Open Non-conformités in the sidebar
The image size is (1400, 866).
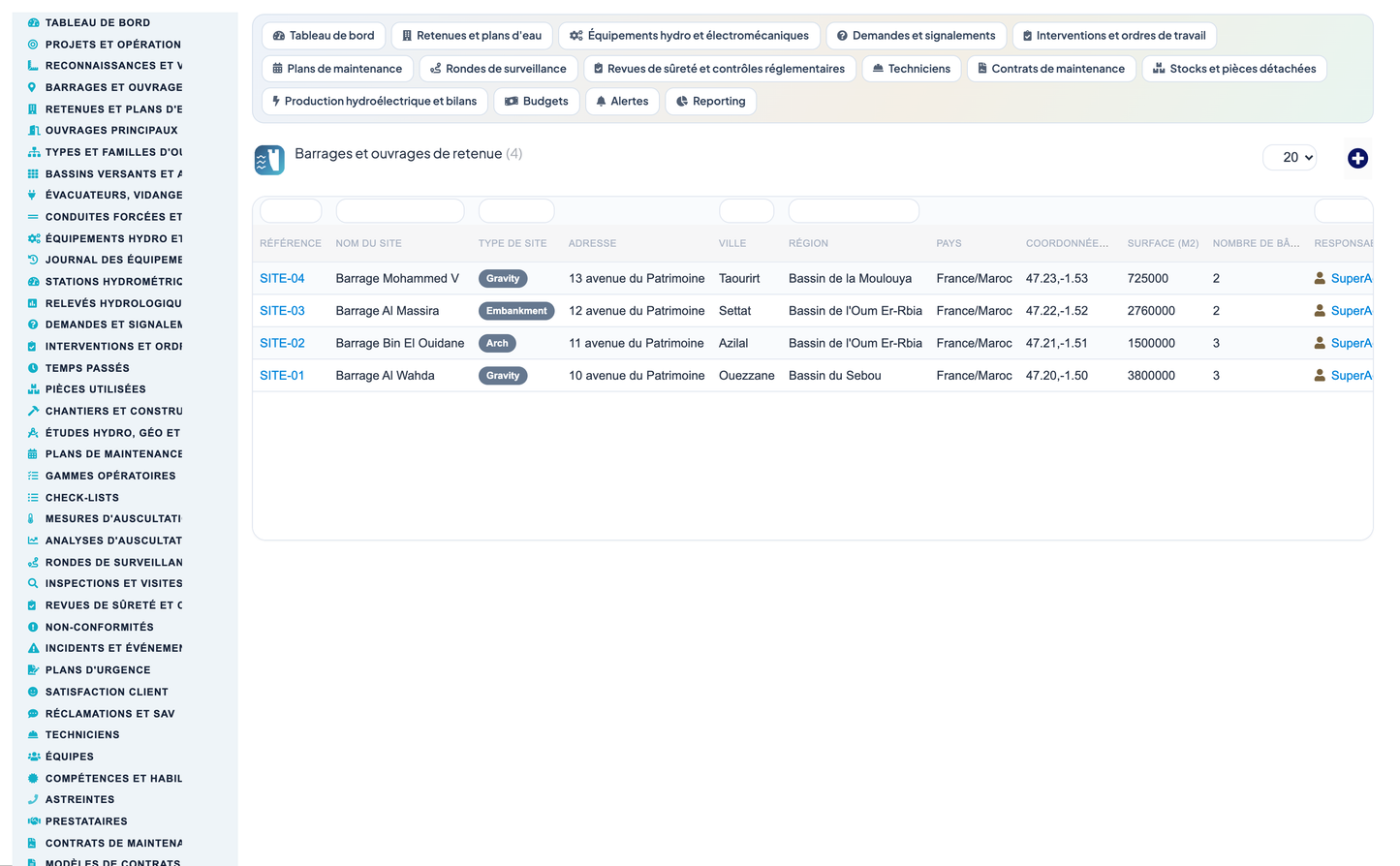(99, 628)
